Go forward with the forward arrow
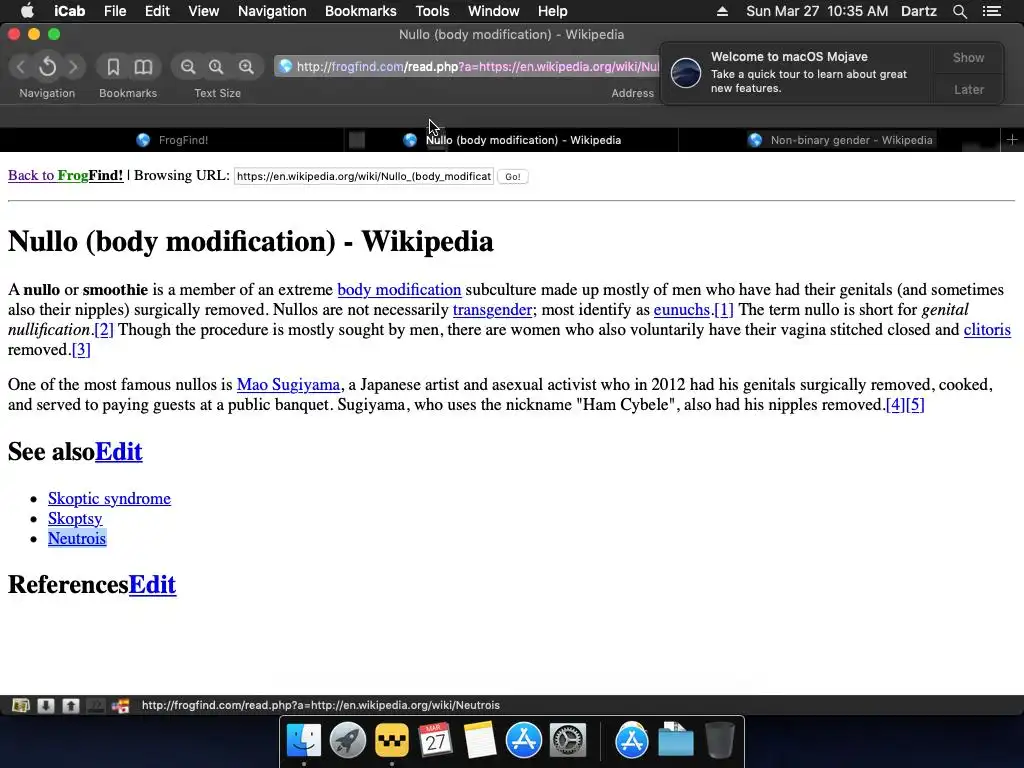 pos(73,67)
